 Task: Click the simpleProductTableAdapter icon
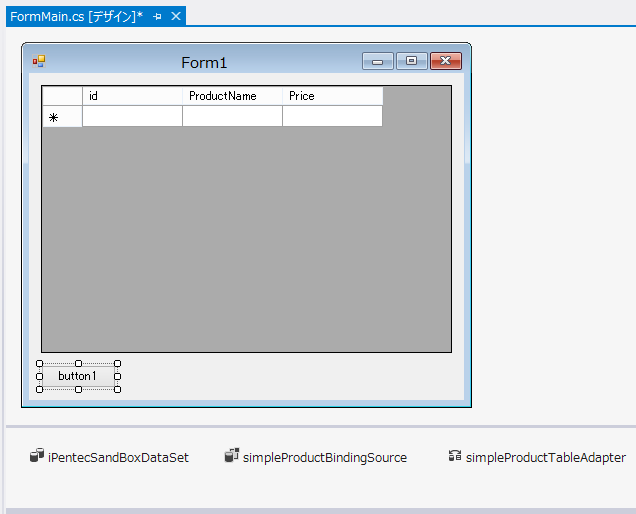455,456
